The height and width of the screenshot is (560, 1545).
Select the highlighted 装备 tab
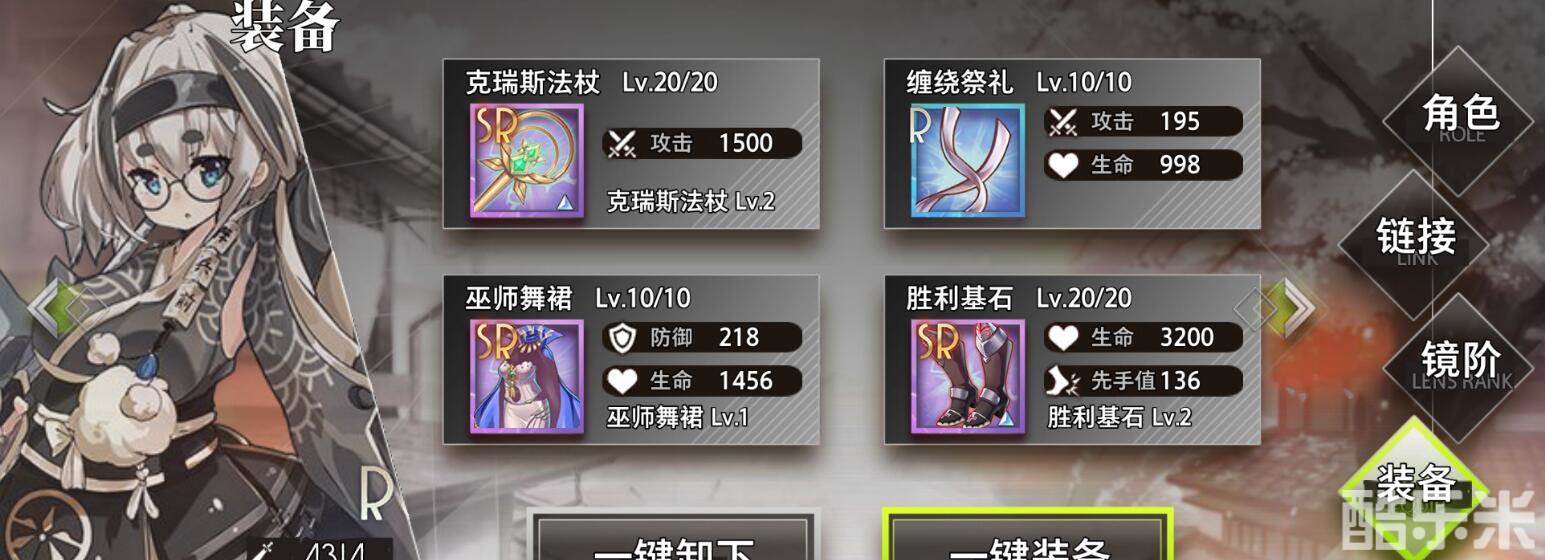(x=1416, y=487)
